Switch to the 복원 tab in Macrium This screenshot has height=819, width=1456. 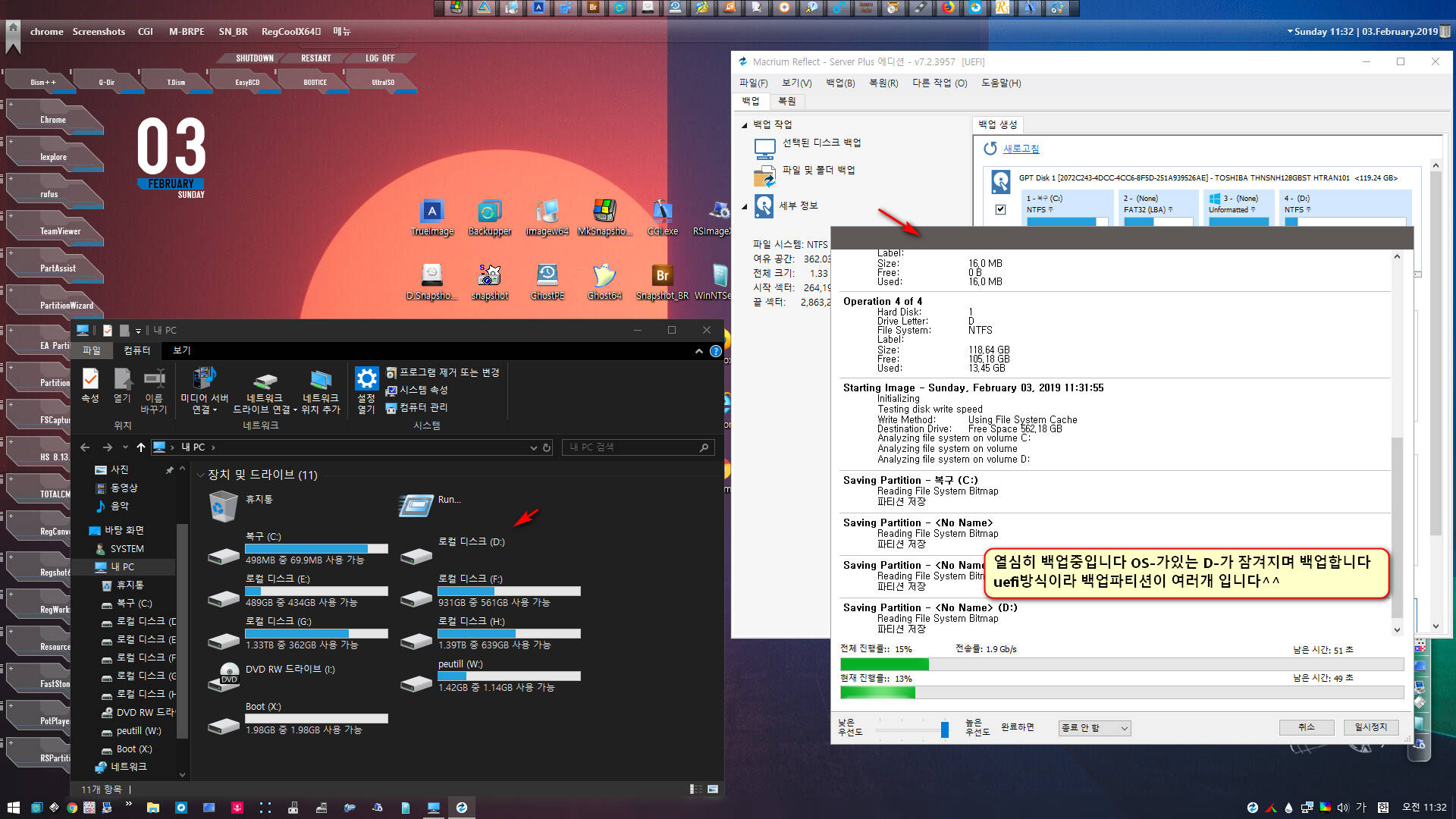(787, 101)
